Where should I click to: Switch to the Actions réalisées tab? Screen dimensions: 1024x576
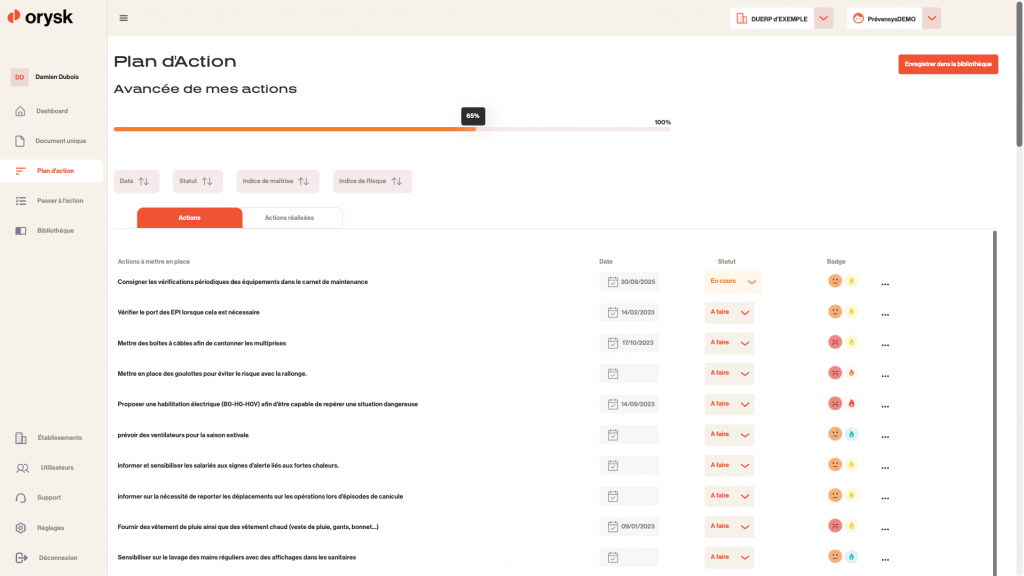pyautogui.click(x=289, y=218)
